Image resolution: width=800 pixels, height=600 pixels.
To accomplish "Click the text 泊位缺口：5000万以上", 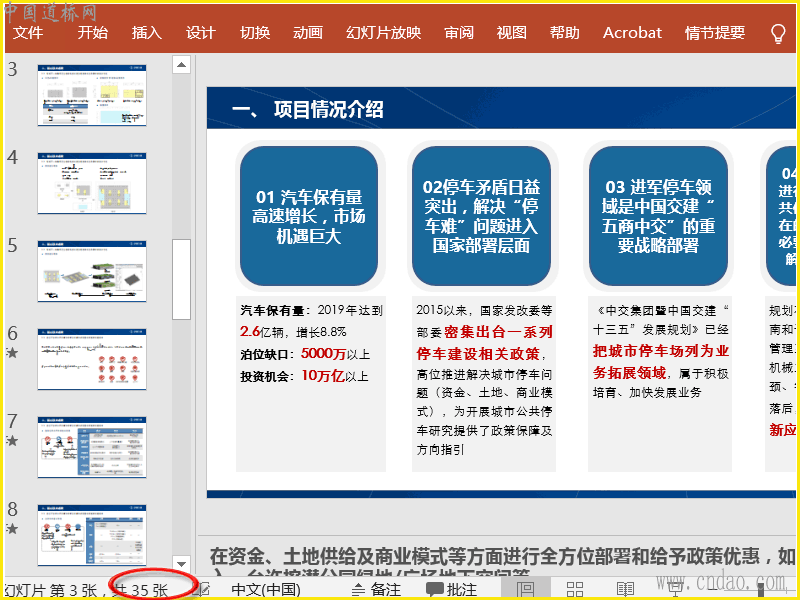I will [x=305, y=354].
